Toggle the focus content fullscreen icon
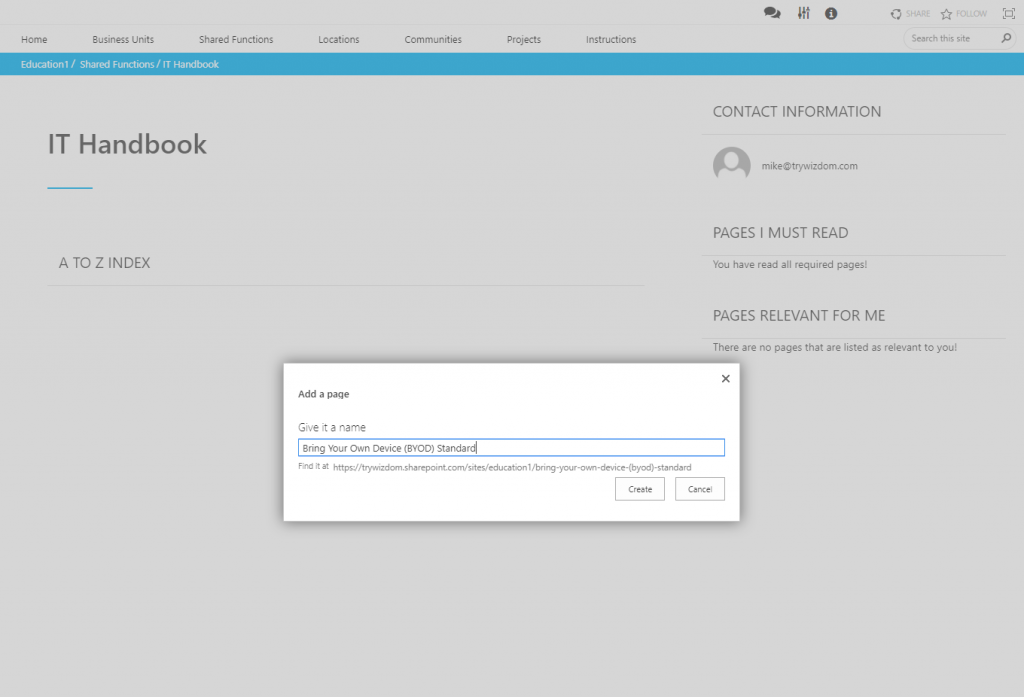Image resolution: width=1024 pixels, height=697 pixels. coord(1008,14)
